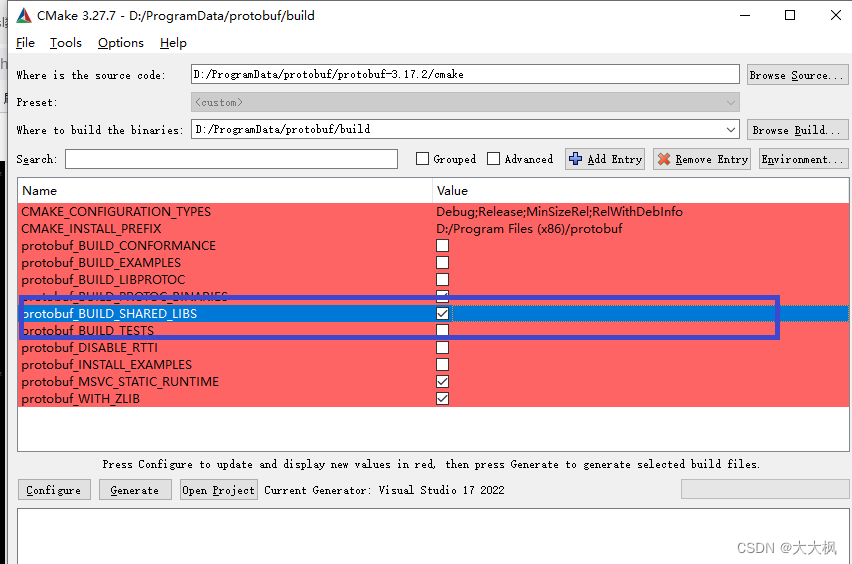This screenshot has width=852, height=564.
Task: Click the Value column header
Action: coord(641,191)
